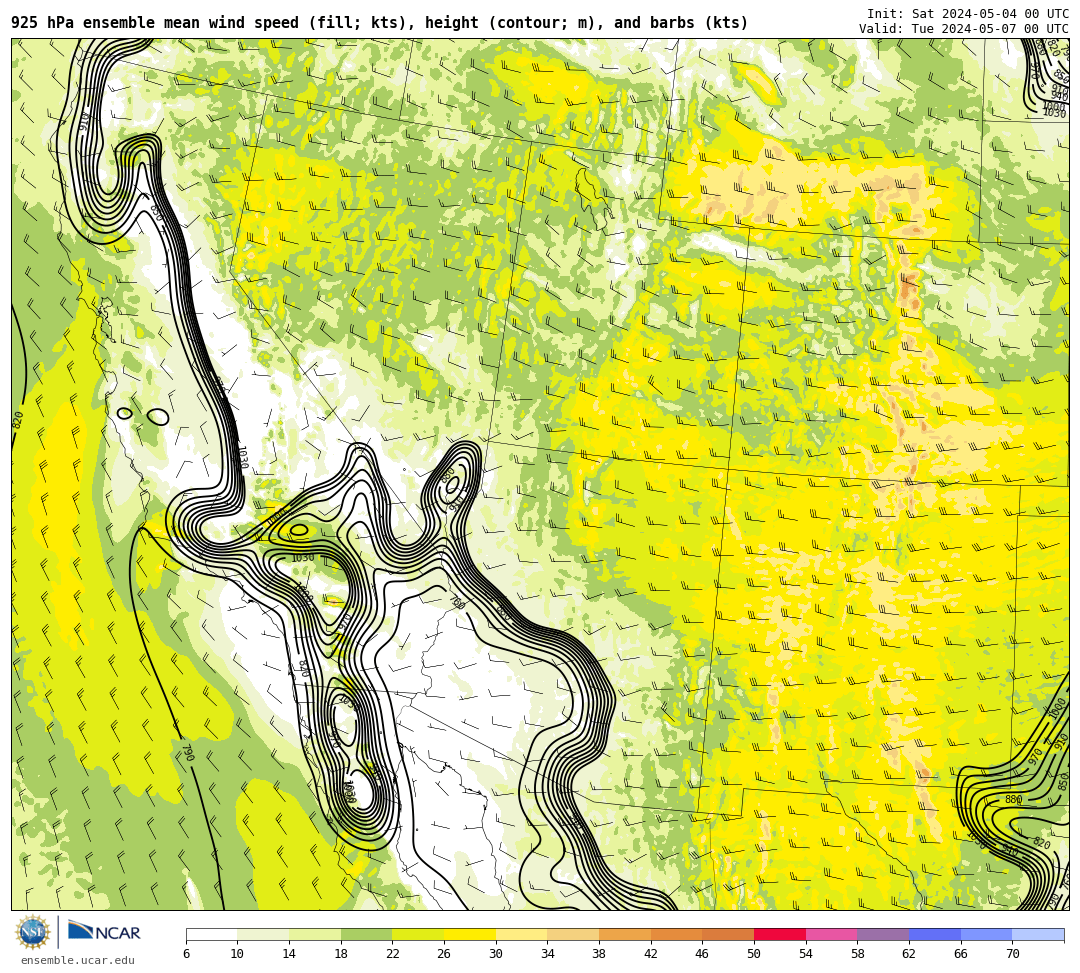The image size is (1080, 973).
Task: Select the Valid time label
Action: tap(964, 28)
